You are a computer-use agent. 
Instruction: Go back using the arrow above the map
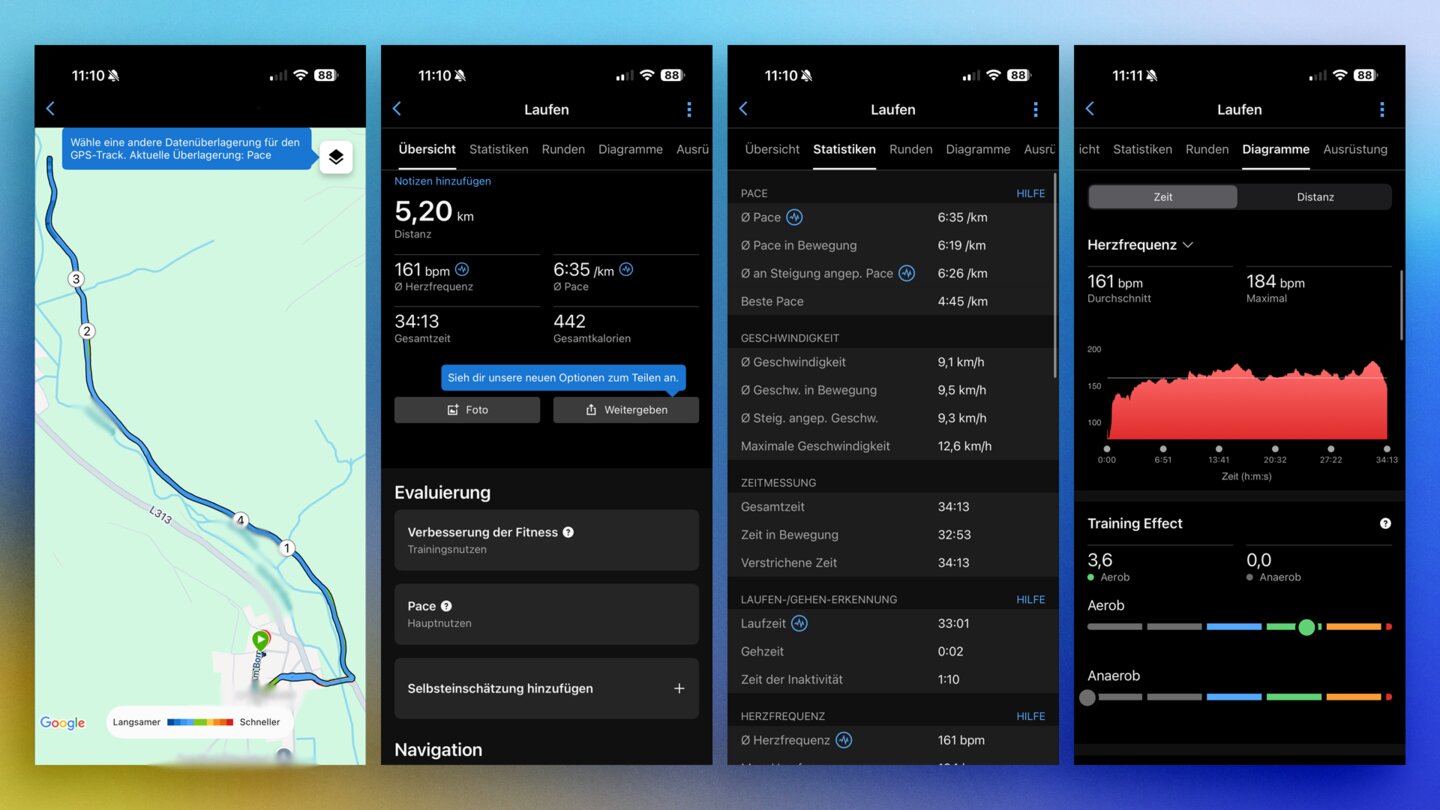pos(51,109)
